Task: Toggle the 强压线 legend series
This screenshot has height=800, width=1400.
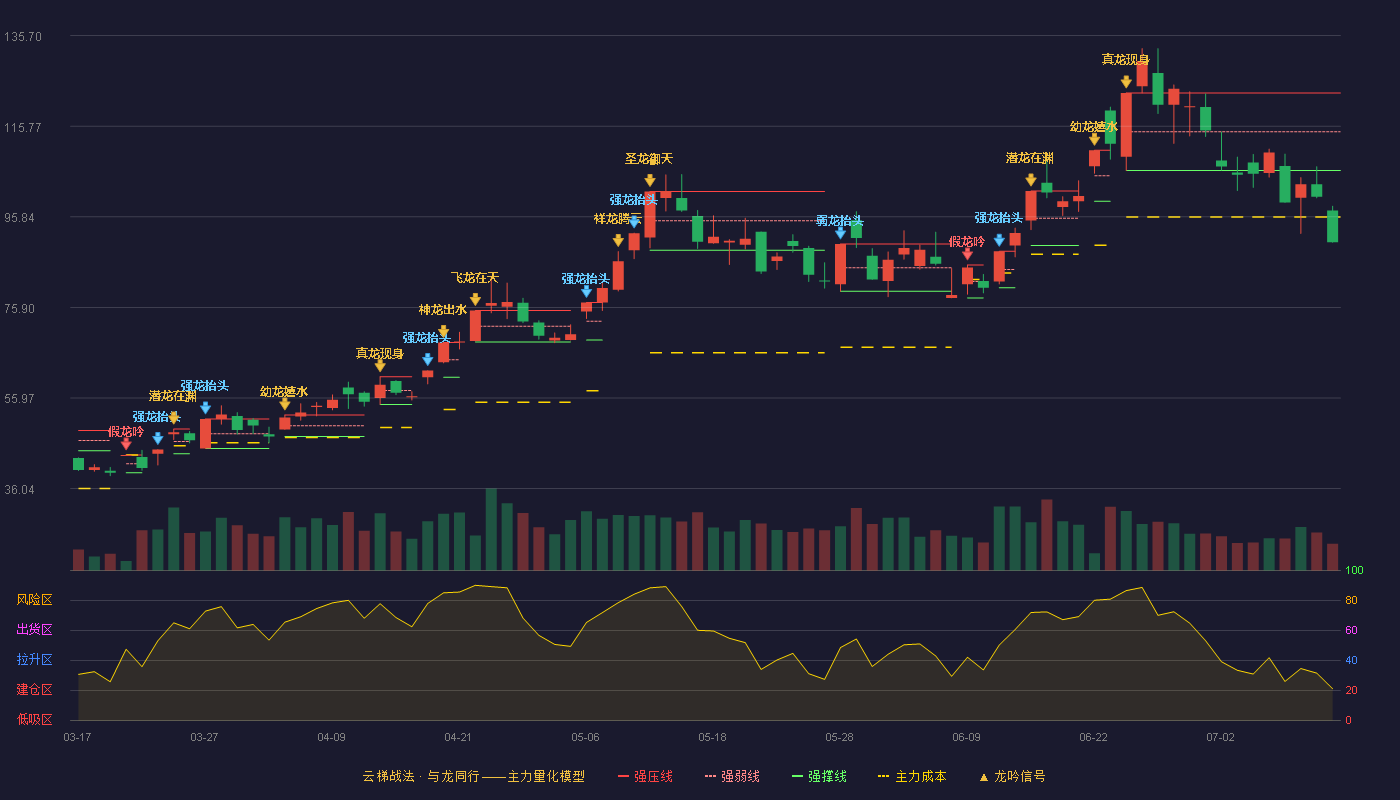Action: coord(645,776)
